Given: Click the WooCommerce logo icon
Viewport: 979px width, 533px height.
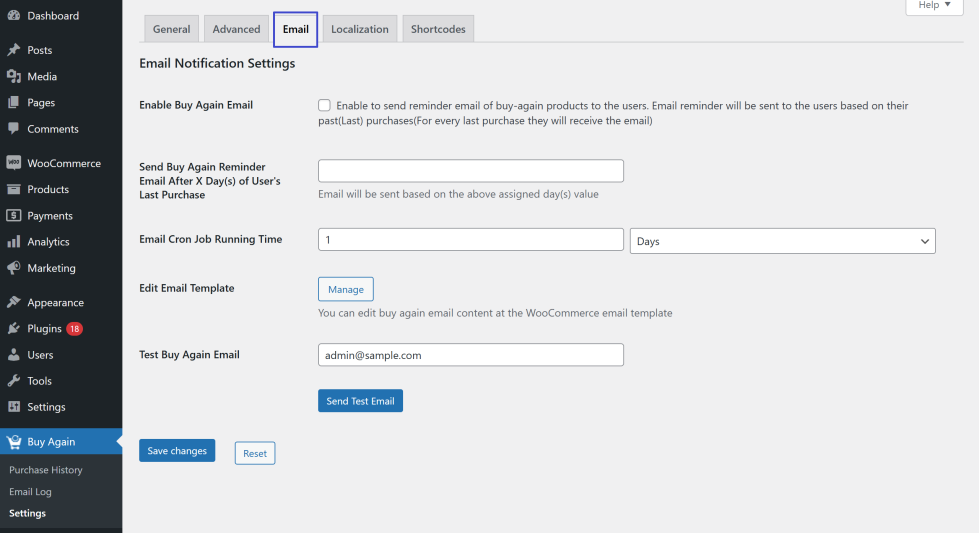Looking at the screenshot, I should [13, 163].
